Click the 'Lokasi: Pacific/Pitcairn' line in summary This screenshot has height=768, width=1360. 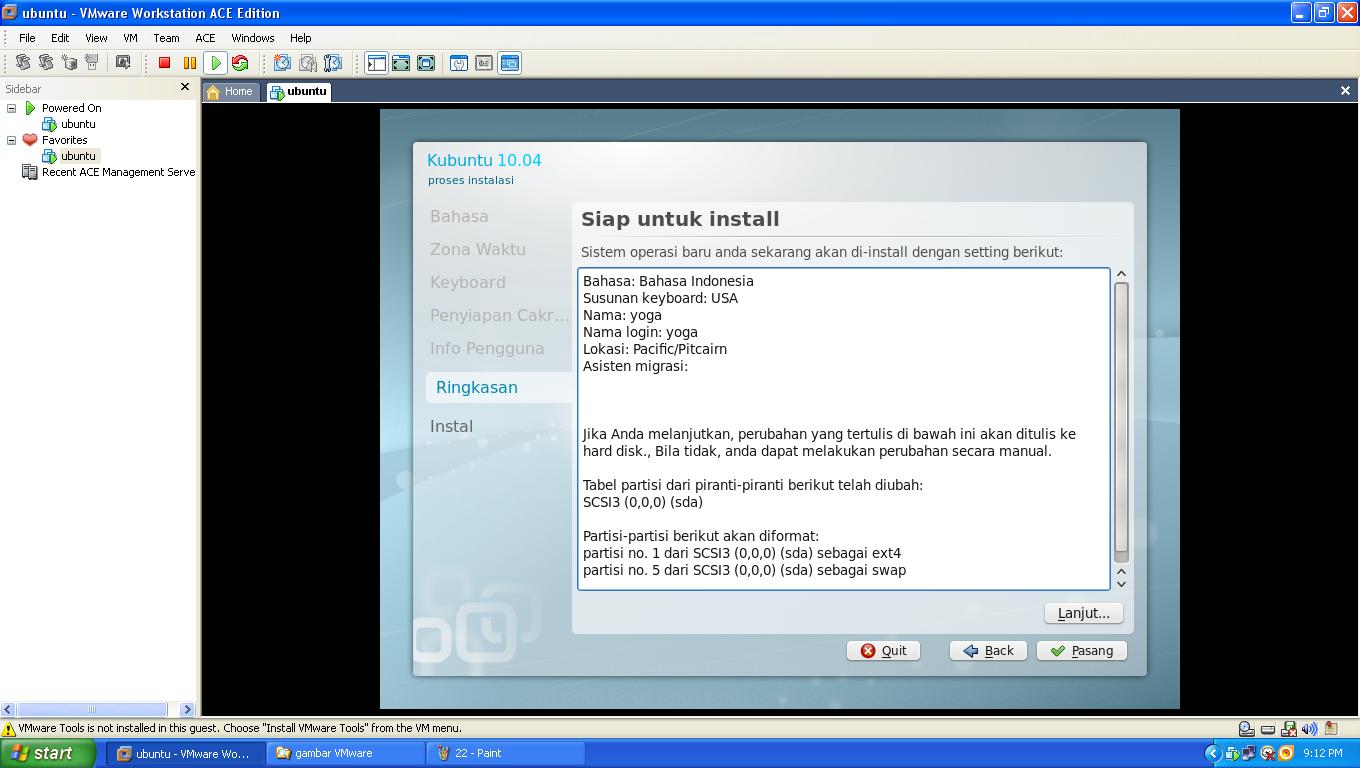(x=655, y=349)
